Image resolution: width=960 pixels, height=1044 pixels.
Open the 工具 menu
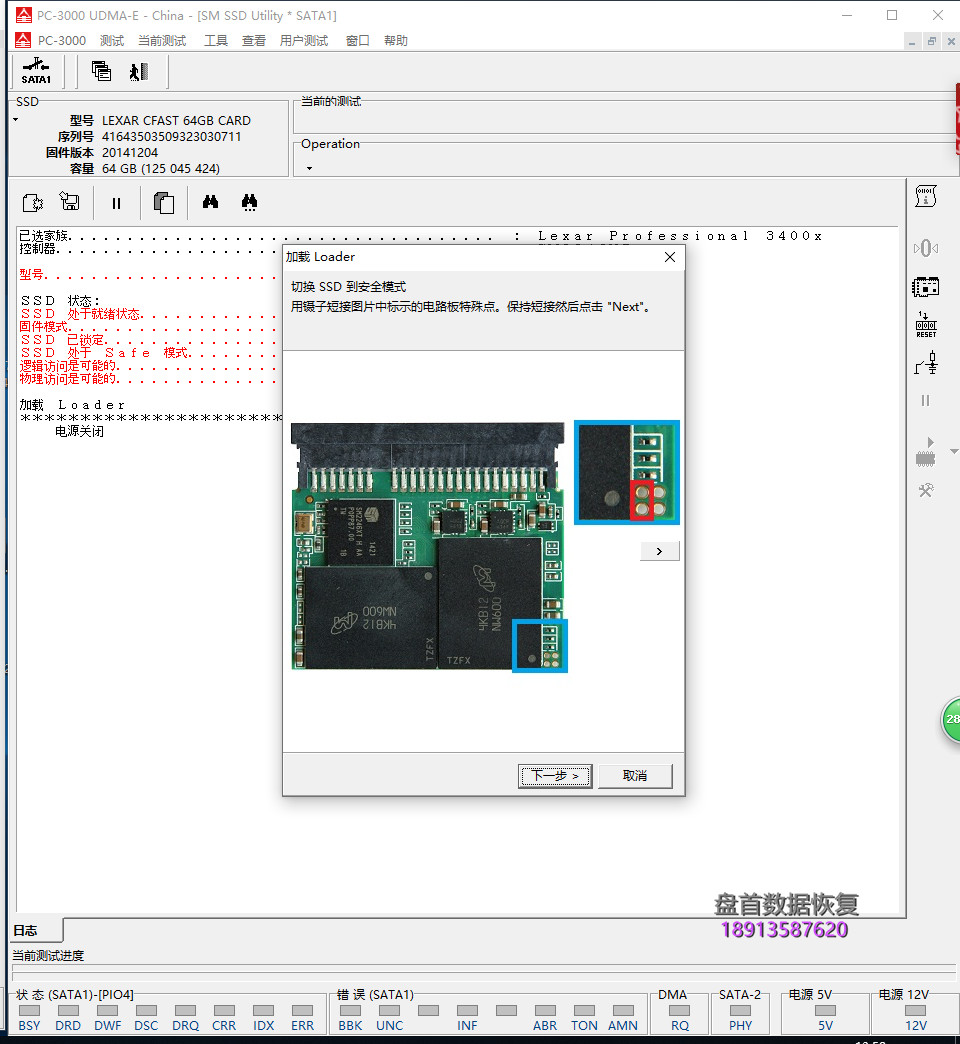click(216, 41)
